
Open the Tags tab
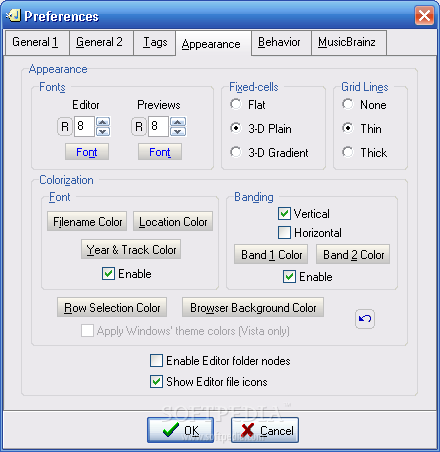click(x=155, y=43)
